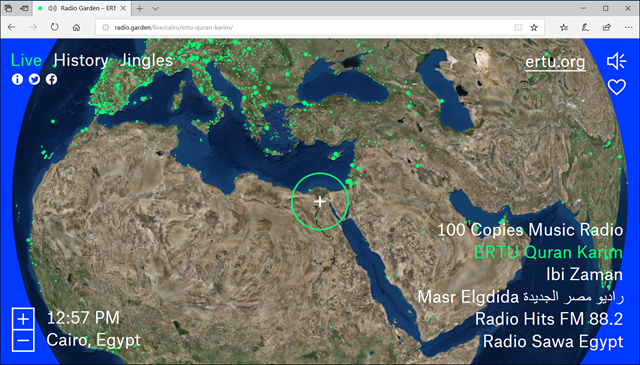Toggle reading view in address bar
This screenshot has height=365, width=640.
coord(518,27)
